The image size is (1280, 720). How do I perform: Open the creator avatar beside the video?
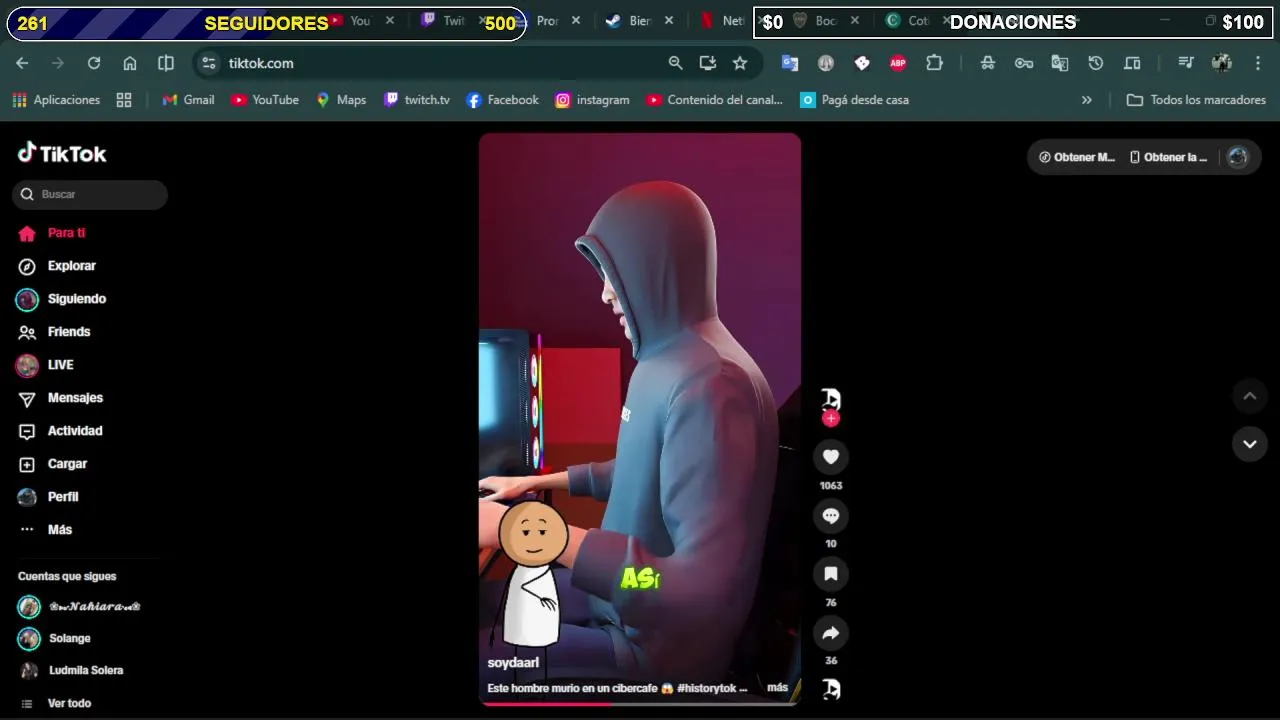click(x=830, y=399)
